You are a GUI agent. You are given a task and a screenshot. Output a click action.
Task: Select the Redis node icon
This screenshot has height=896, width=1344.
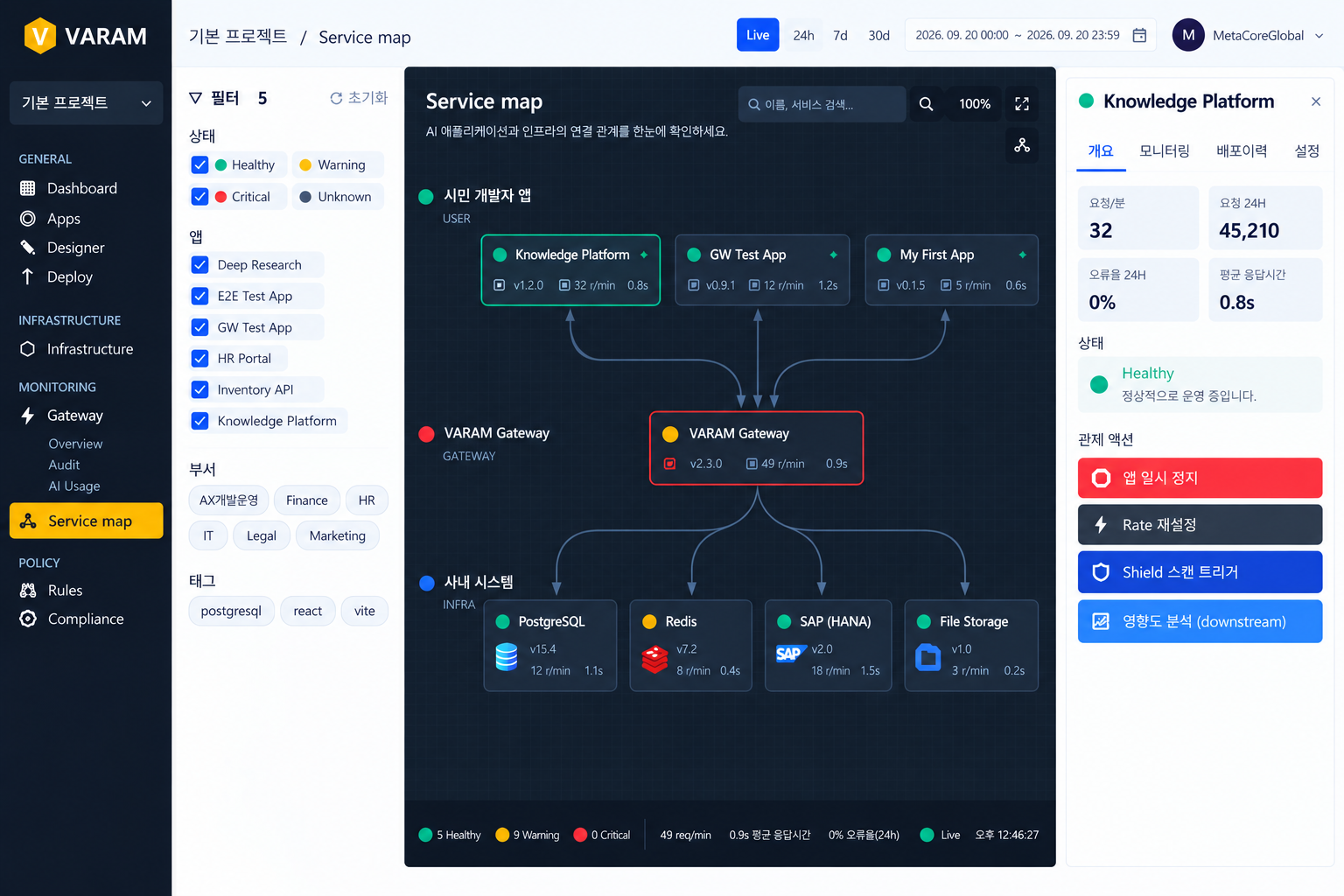654,659
